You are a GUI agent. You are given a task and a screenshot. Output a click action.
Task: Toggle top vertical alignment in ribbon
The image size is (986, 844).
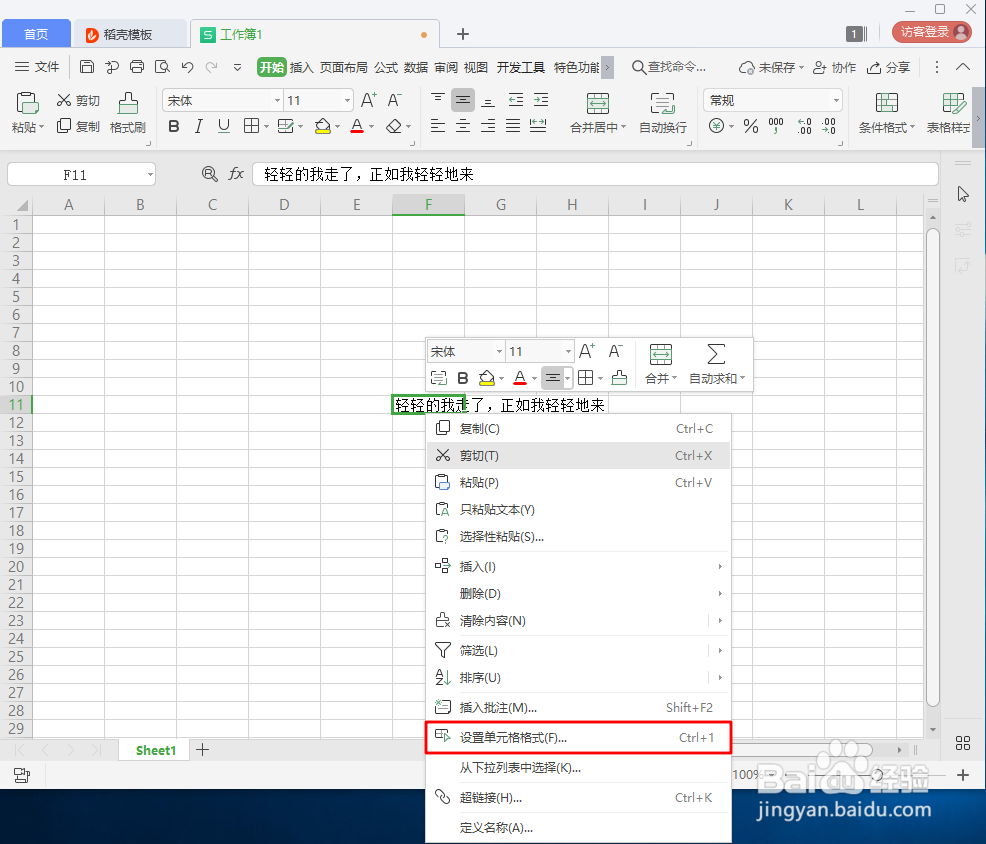tap(438, 100)
